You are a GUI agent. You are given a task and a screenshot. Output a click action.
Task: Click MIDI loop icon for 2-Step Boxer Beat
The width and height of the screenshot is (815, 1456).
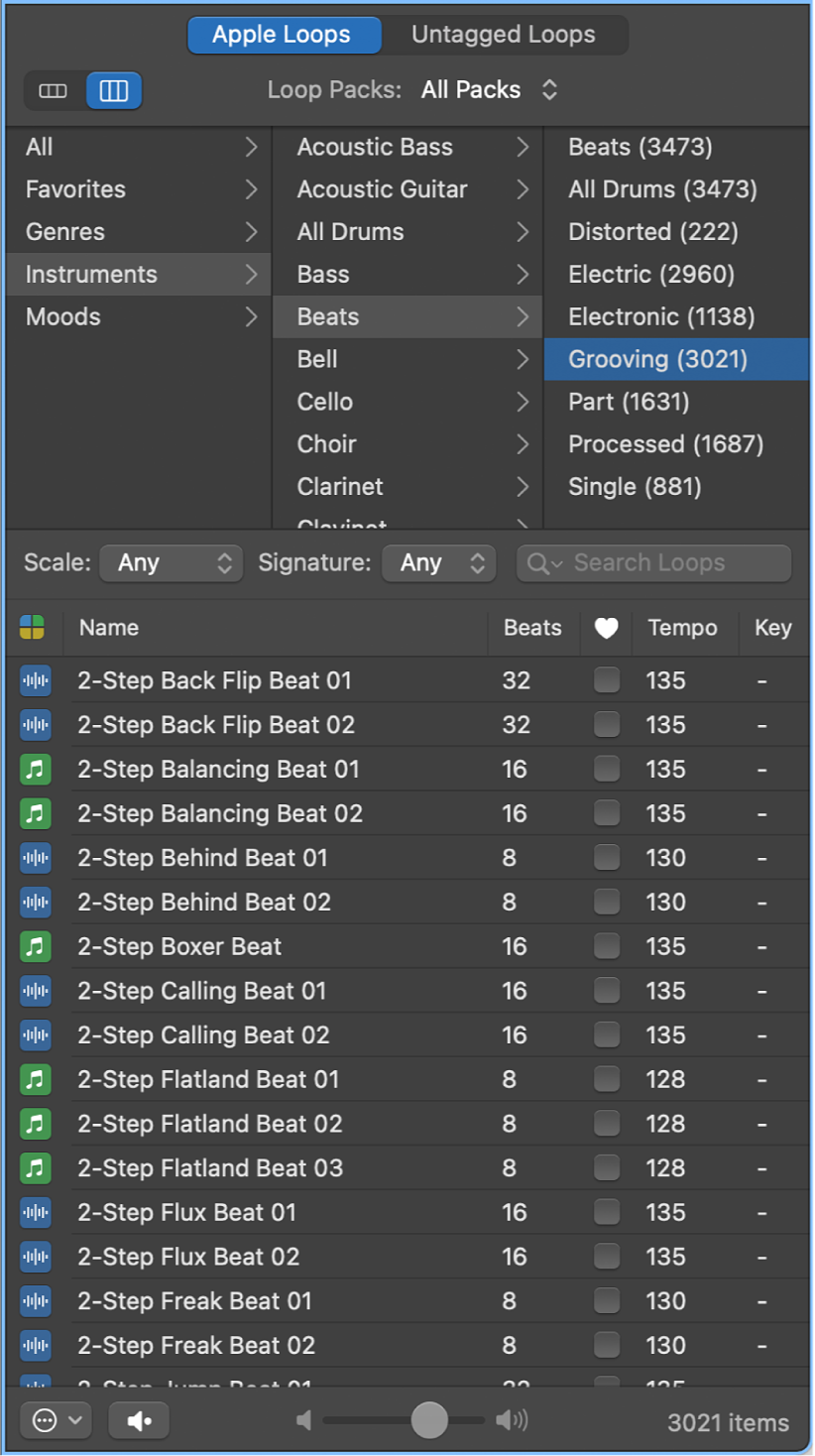coord(36,946)
